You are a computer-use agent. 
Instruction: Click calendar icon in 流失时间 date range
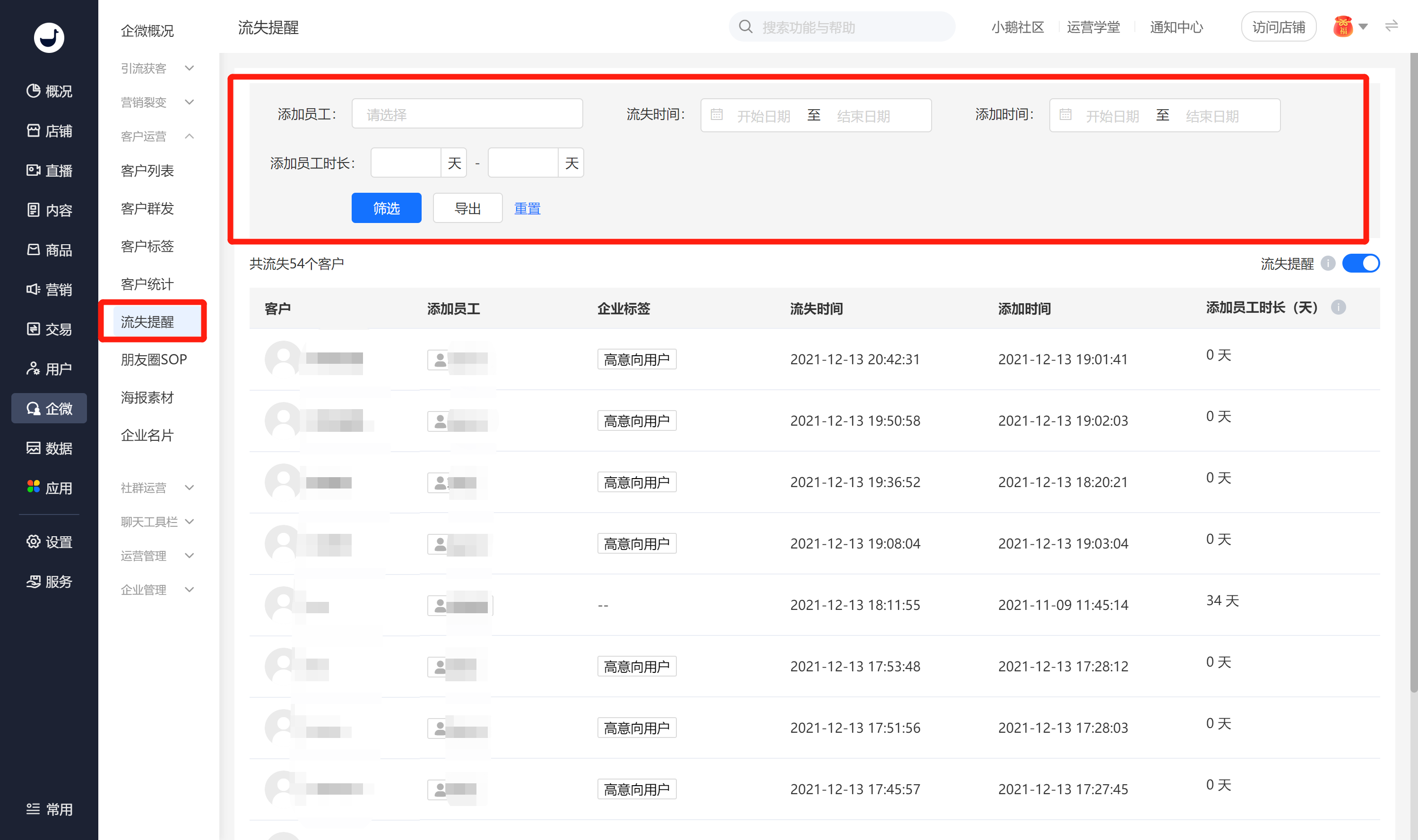point(717,115)
